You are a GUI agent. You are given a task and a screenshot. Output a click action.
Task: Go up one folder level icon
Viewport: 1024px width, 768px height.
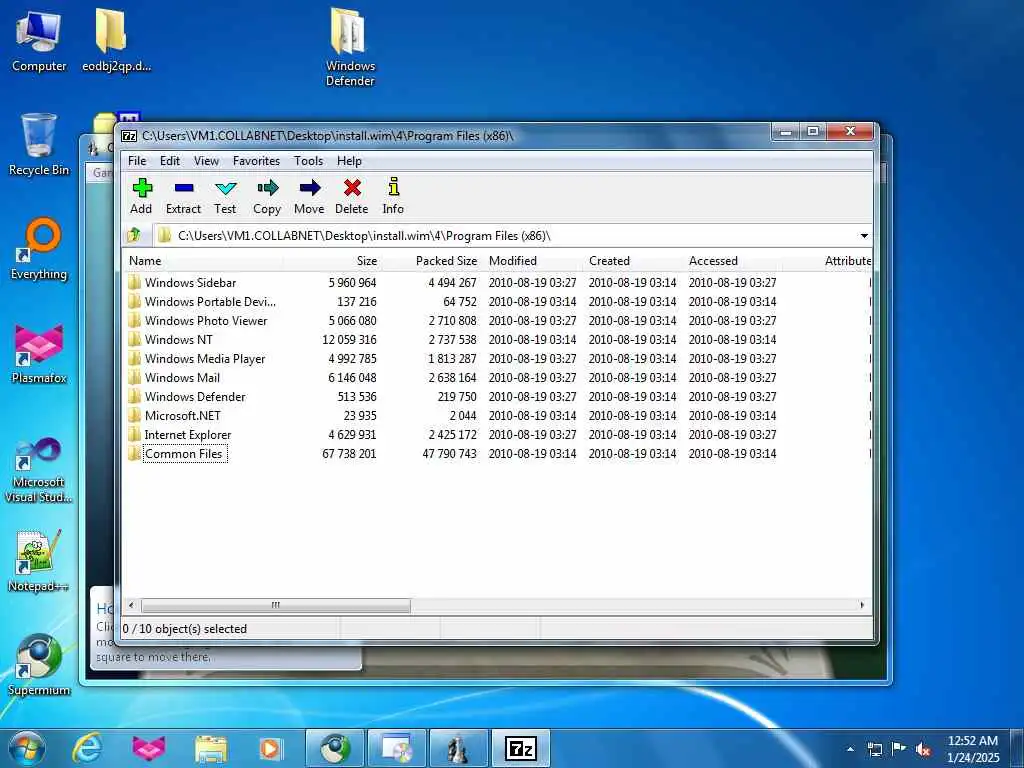click(135, 235)
